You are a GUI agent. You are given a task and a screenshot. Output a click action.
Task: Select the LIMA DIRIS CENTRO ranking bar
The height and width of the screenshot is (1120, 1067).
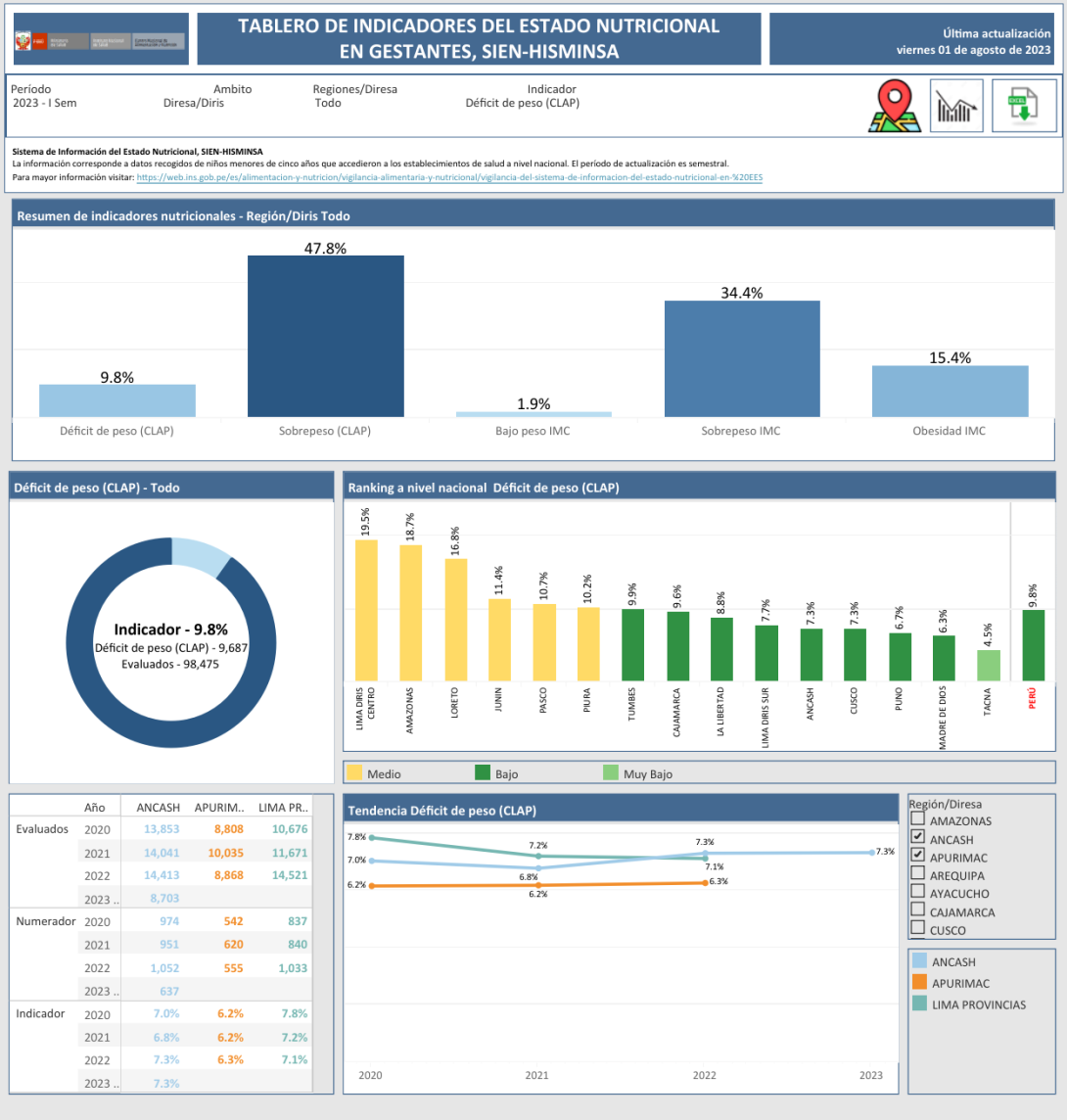(x=366, y=610)
